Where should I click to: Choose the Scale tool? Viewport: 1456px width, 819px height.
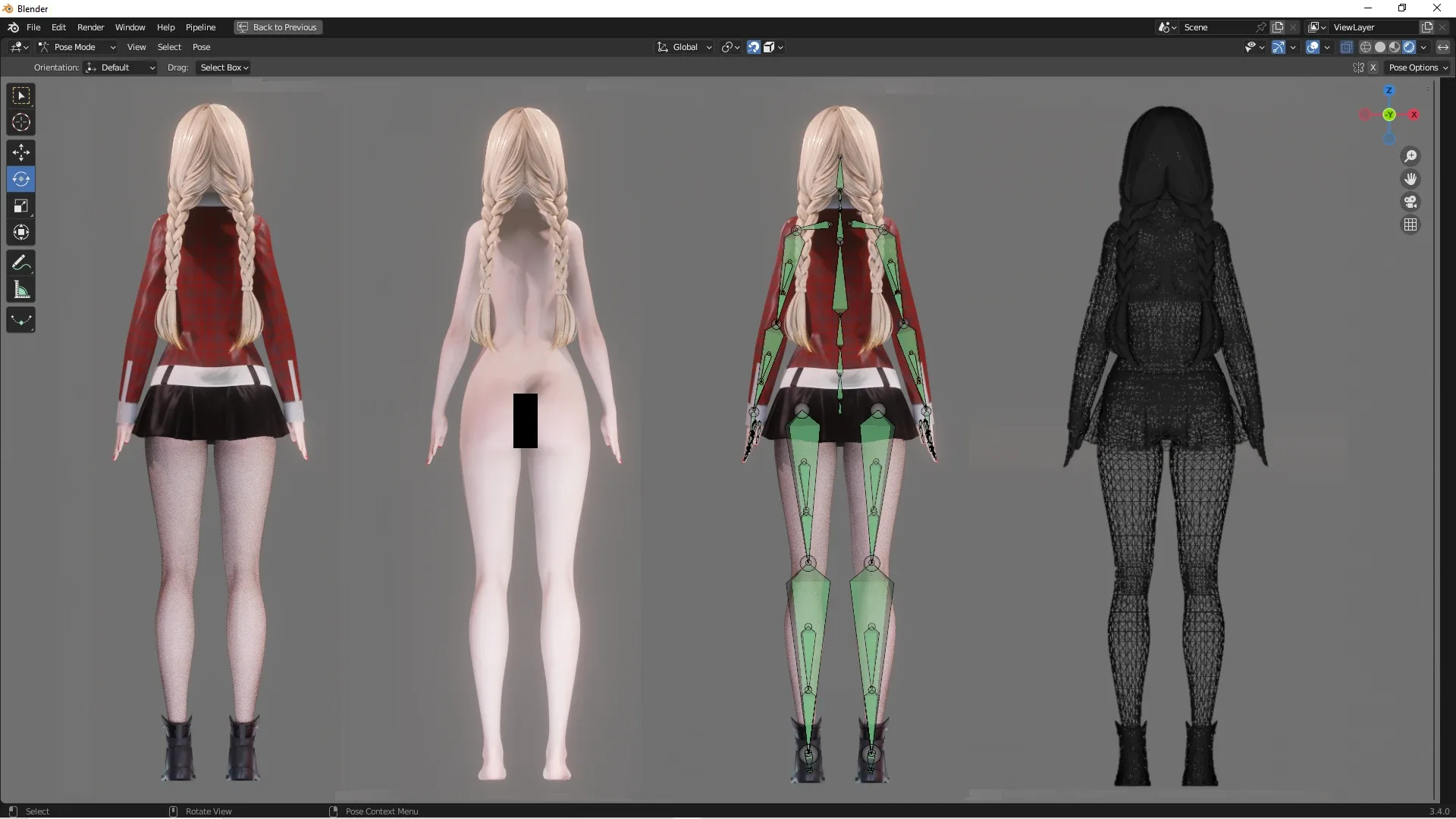20,206
